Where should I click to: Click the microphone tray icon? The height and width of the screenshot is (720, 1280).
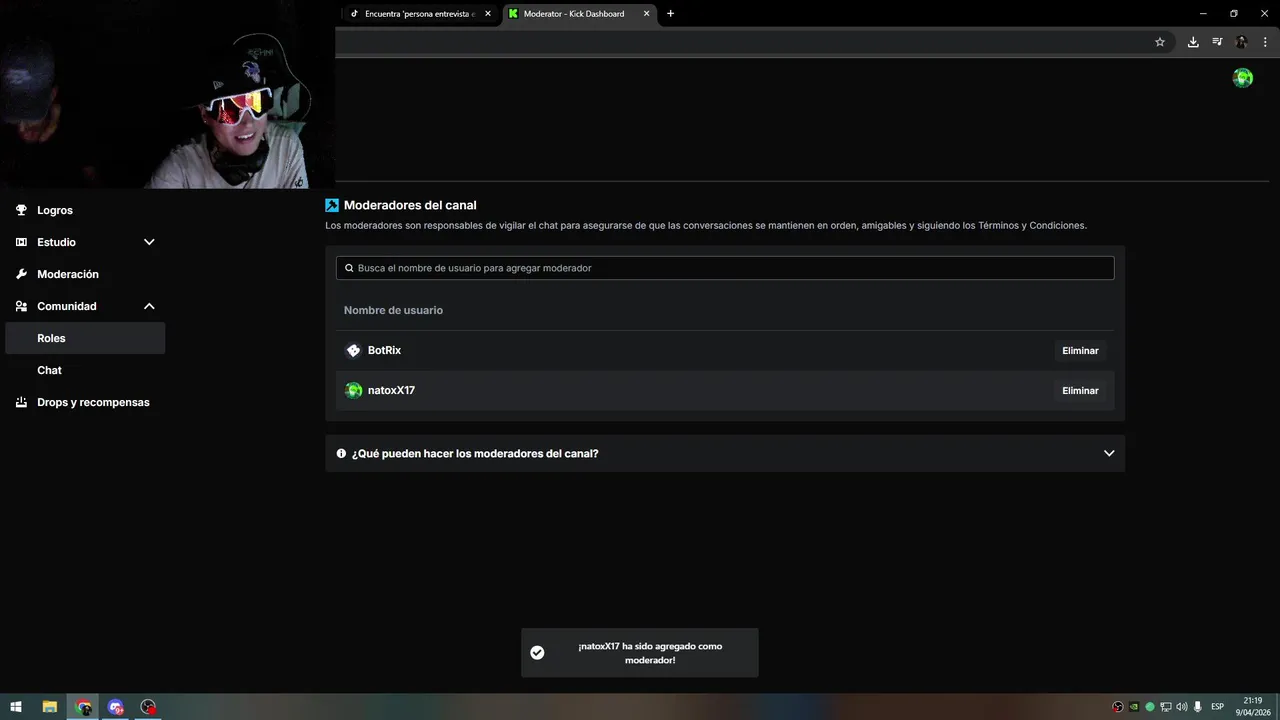tap(1198, 707)
